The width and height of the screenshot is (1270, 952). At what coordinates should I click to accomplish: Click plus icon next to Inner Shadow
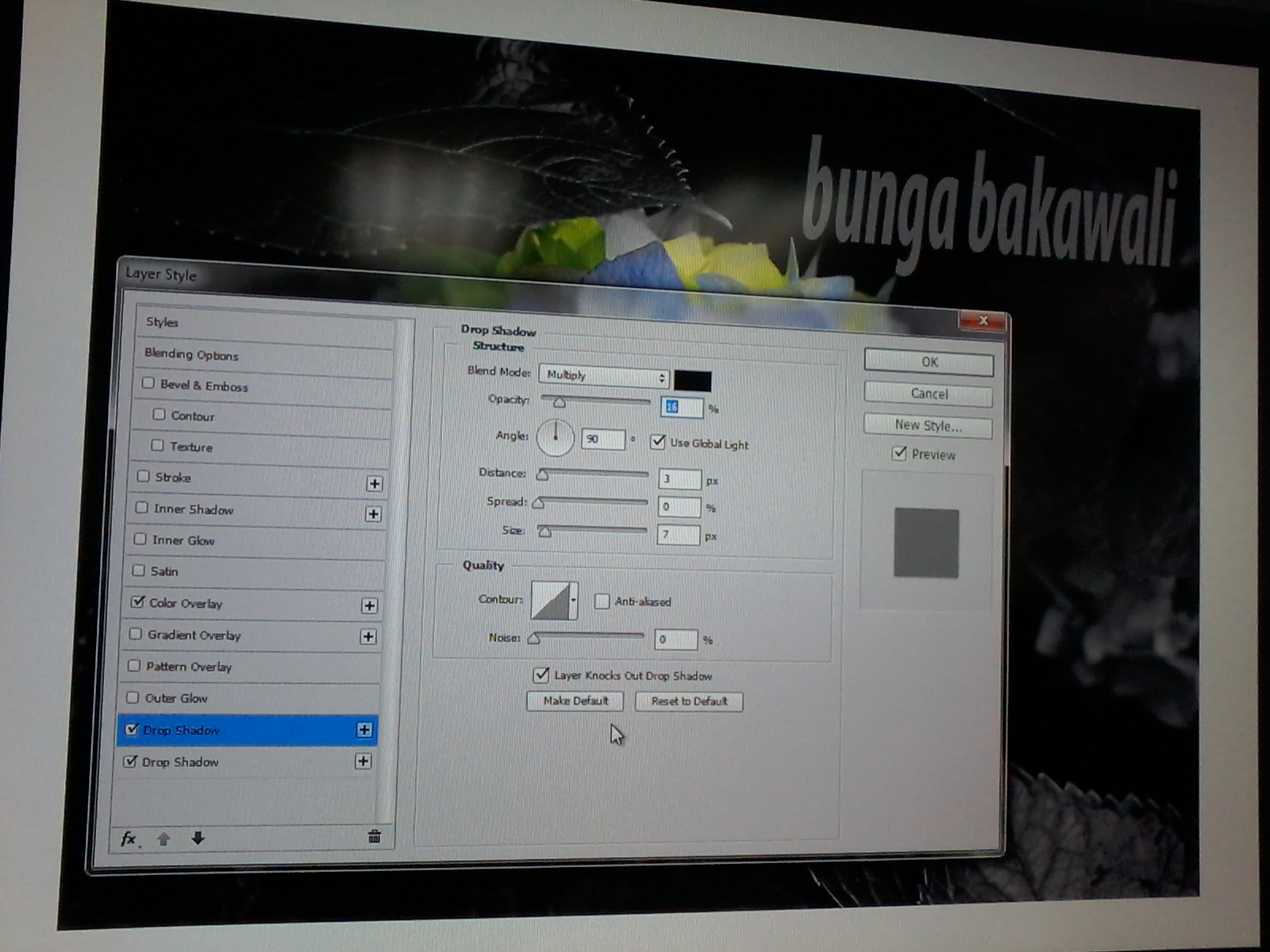[x=373, y=514]
